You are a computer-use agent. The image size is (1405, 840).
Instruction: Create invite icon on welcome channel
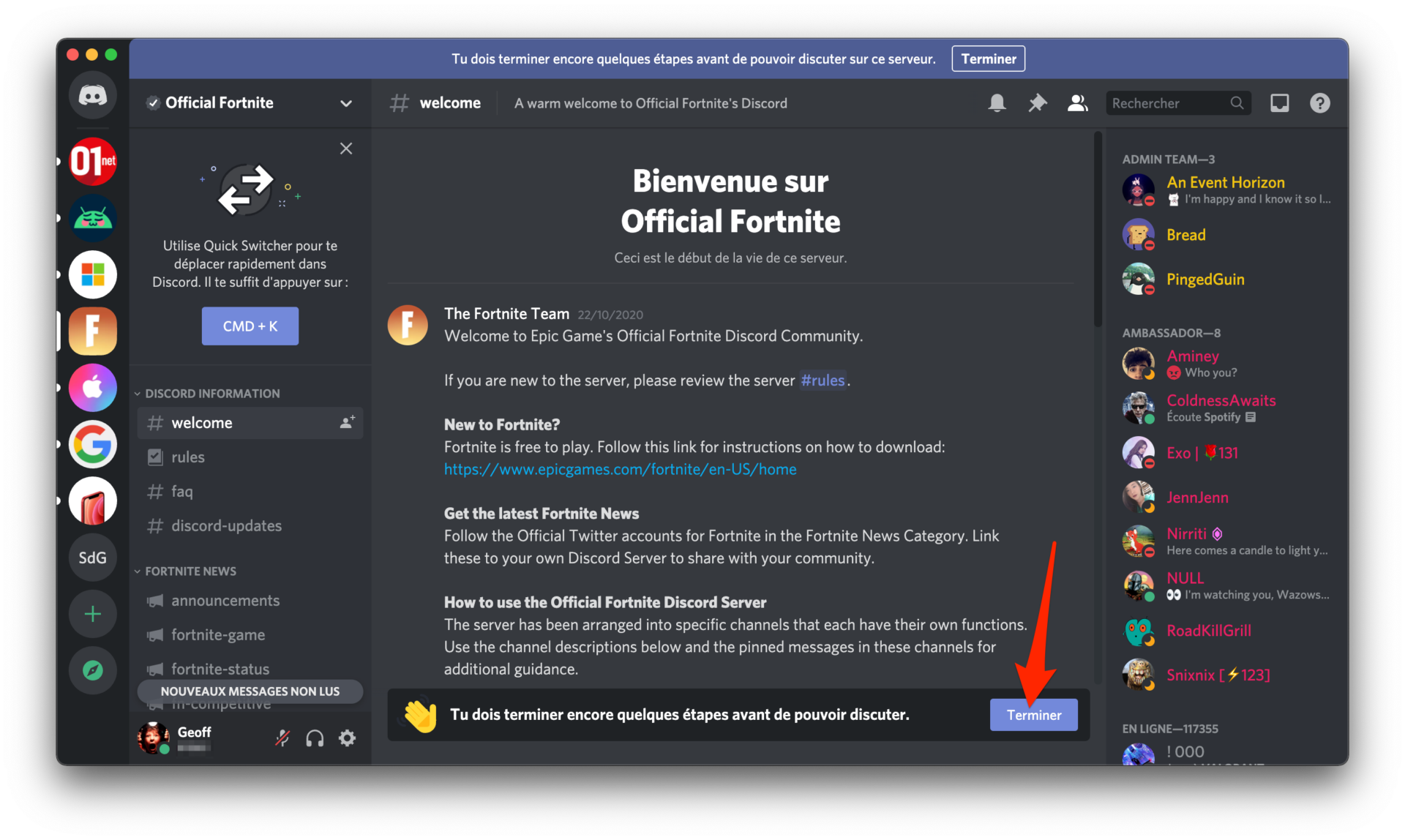[x=347, y=422]
